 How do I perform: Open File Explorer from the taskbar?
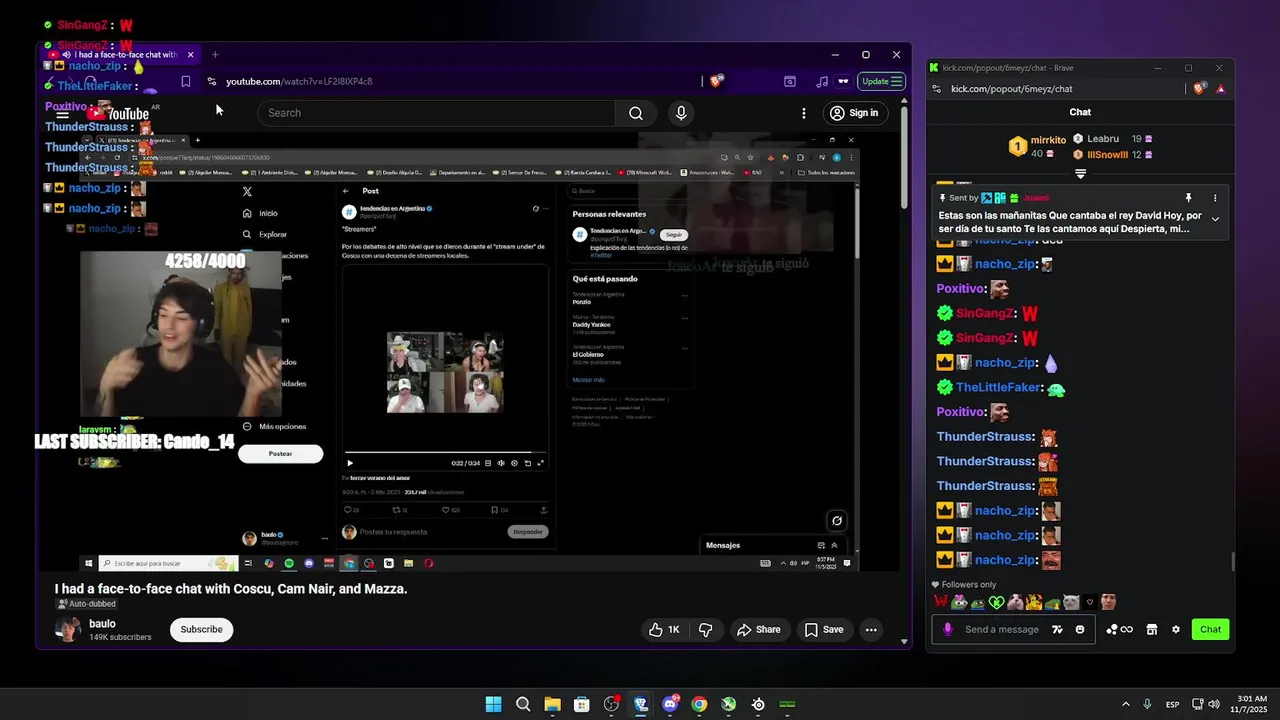552,704
